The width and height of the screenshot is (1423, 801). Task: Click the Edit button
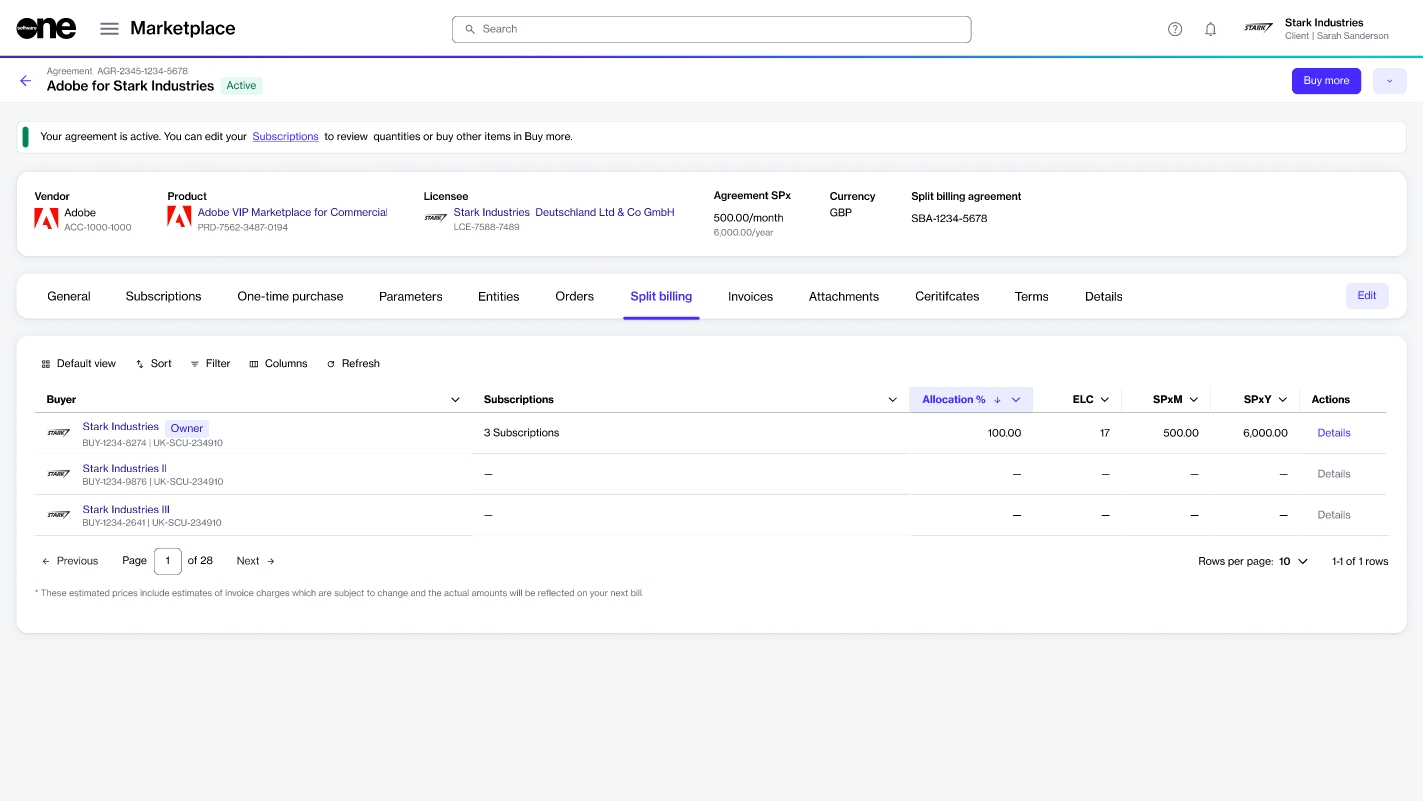1366,296
